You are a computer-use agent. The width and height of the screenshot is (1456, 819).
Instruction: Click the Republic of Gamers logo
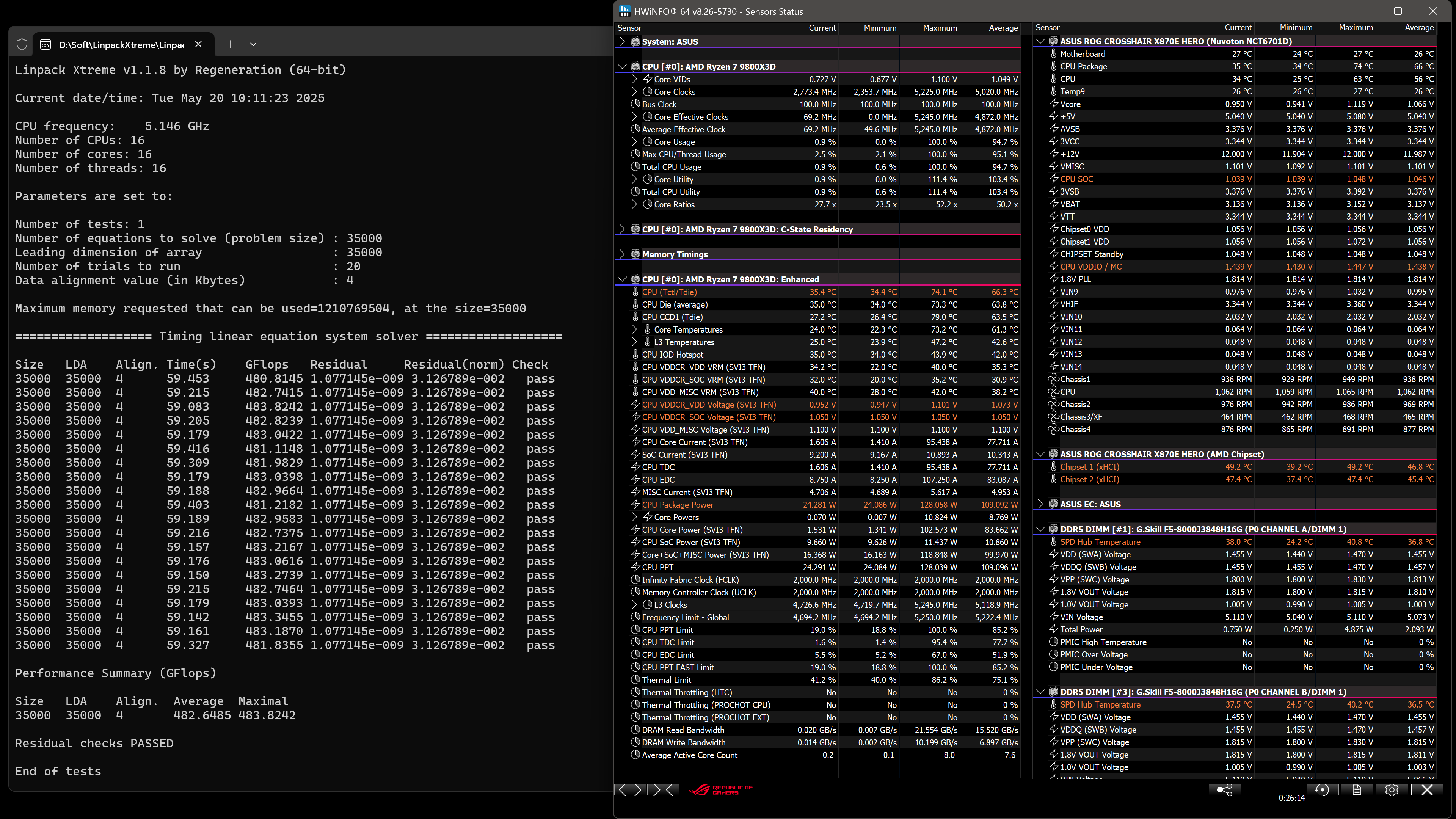pos(721,789)
